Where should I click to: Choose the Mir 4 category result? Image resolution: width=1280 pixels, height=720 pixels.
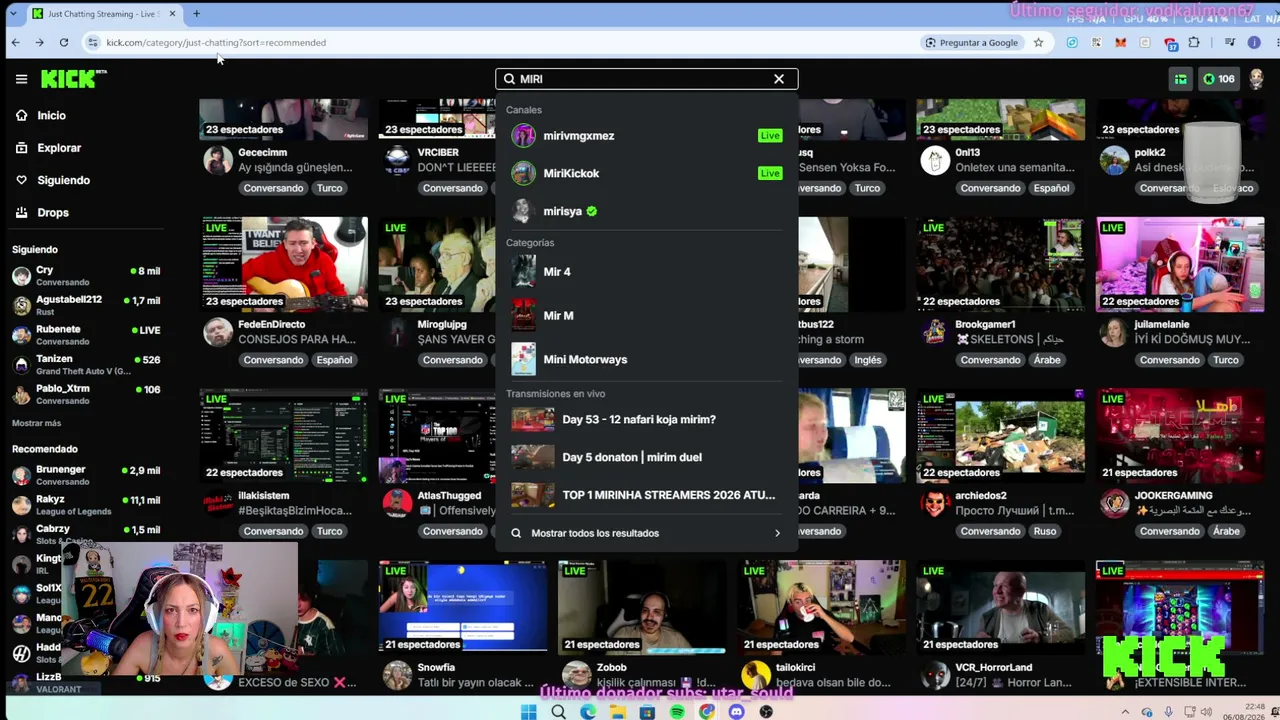tap(646, 272)
